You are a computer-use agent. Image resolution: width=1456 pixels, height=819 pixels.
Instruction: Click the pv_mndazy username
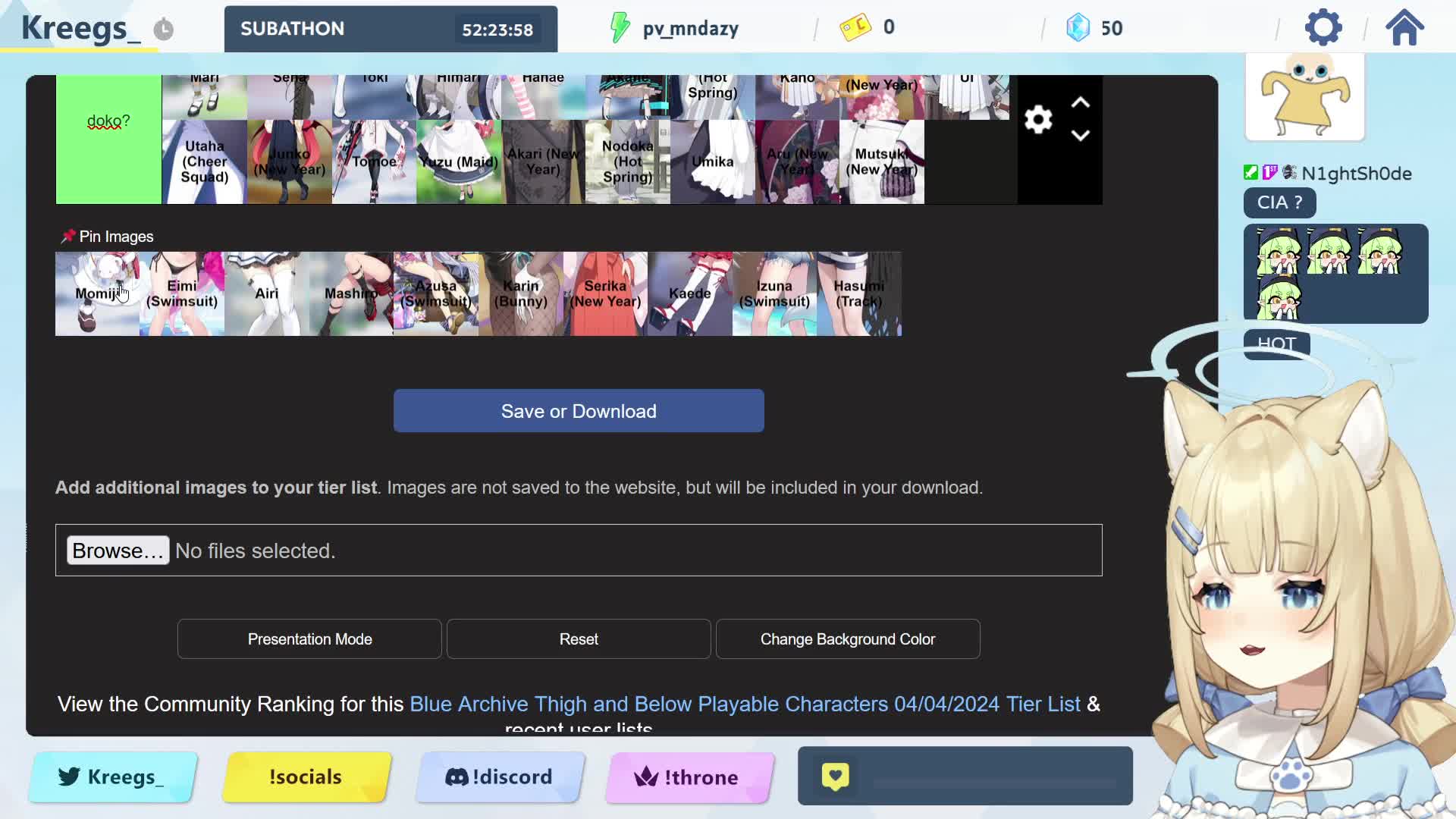coord(690,29)
